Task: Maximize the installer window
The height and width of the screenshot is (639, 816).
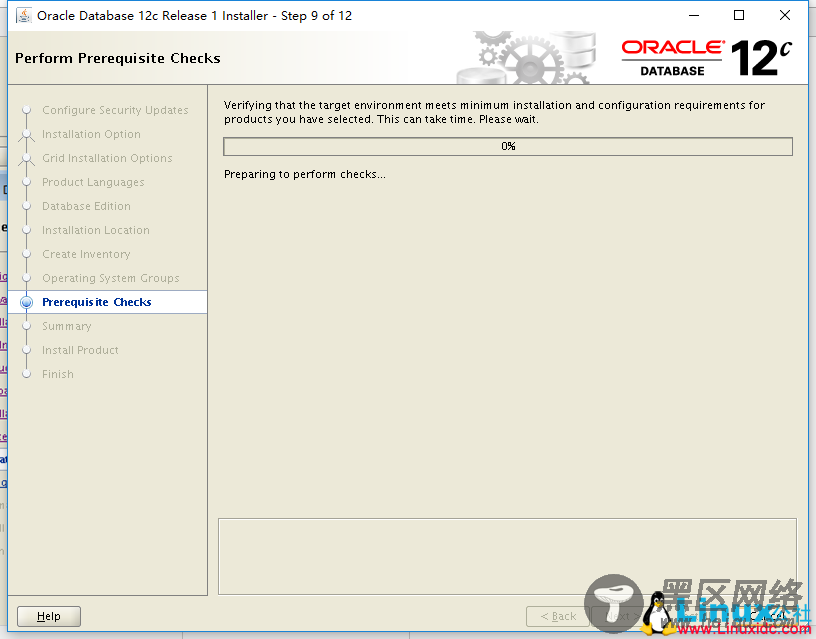Action: (x=739, y=16)
